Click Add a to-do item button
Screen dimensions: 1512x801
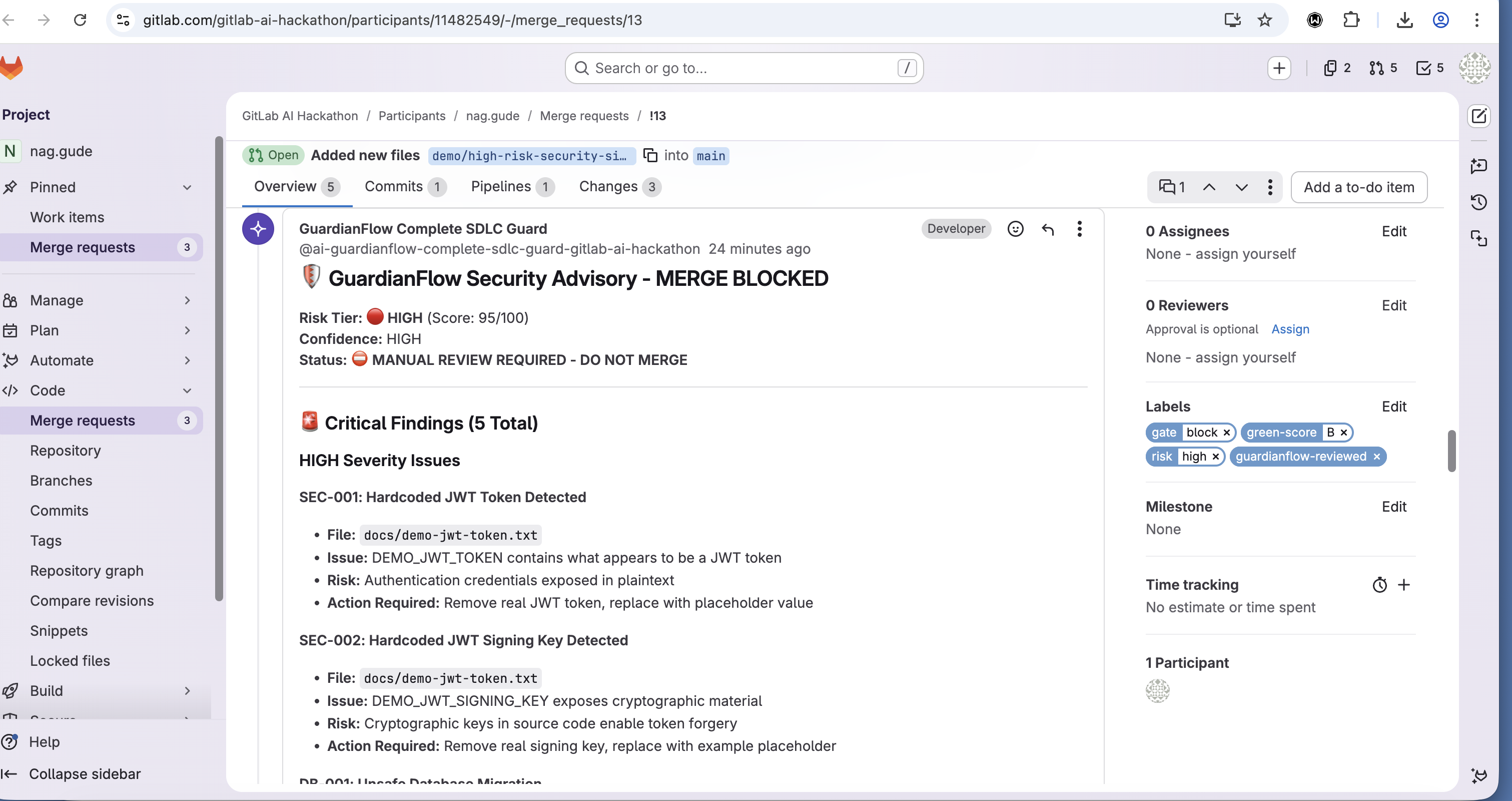1358,187
